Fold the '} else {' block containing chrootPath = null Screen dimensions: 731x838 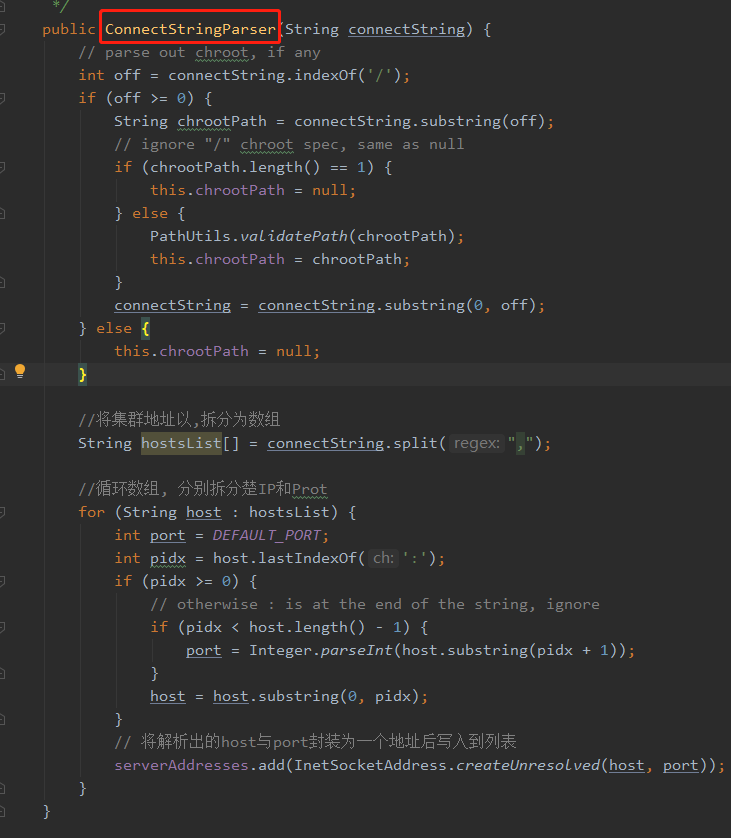[2, 329]
